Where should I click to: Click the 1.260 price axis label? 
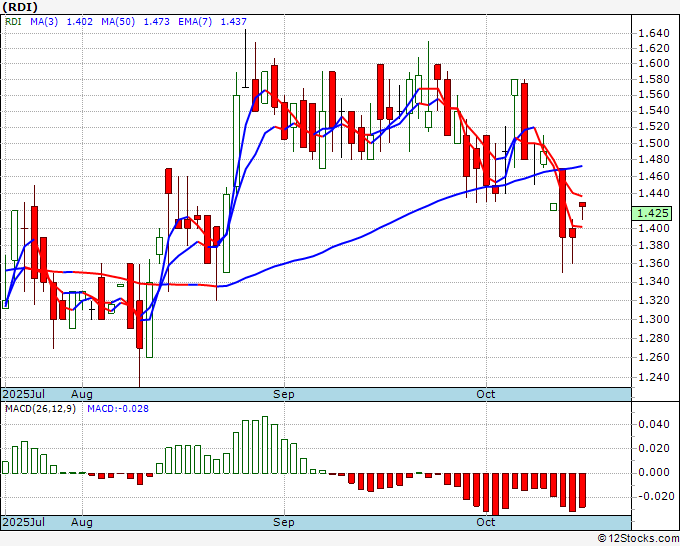pyautogui.click(x=654, y=357)
